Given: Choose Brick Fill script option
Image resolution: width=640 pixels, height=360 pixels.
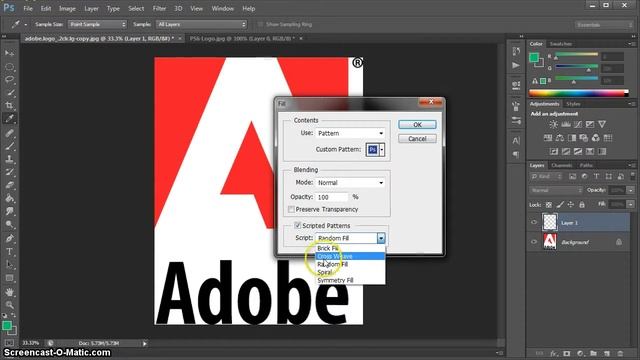Looking at the screenshot, I should (350, 248).
